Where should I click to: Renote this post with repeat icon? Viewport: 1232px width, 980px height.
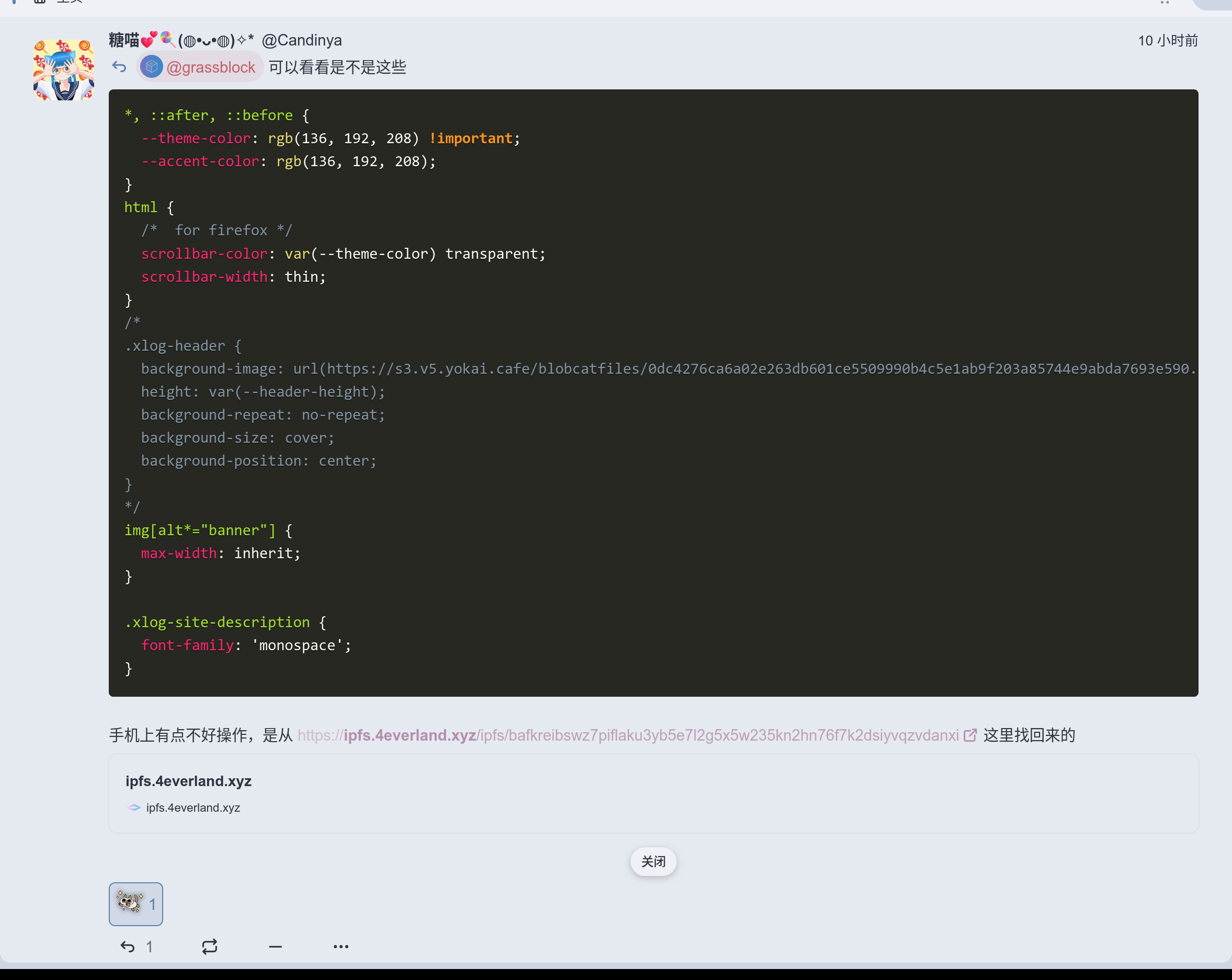209,947
